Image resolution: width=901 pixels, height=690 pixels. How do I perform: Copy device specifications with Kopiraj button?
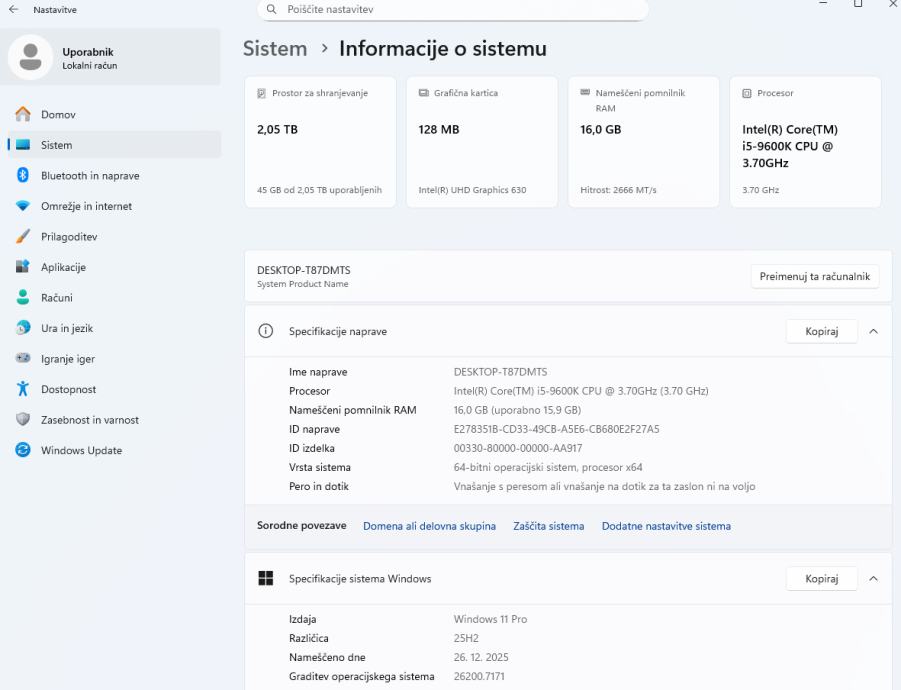pyautogui.click(x=821, y=331)
